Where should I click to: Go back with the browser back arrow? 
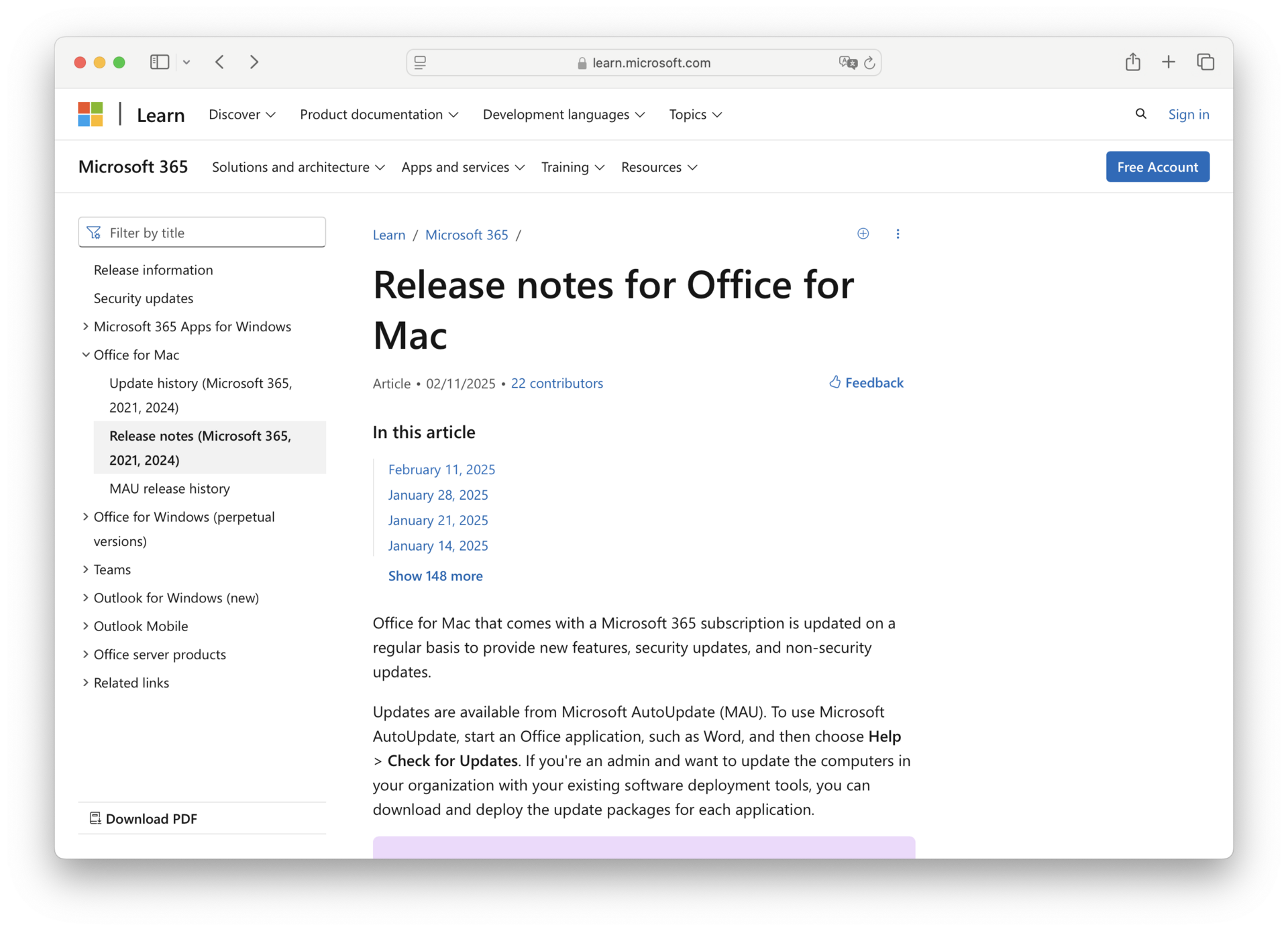point(220,62)
